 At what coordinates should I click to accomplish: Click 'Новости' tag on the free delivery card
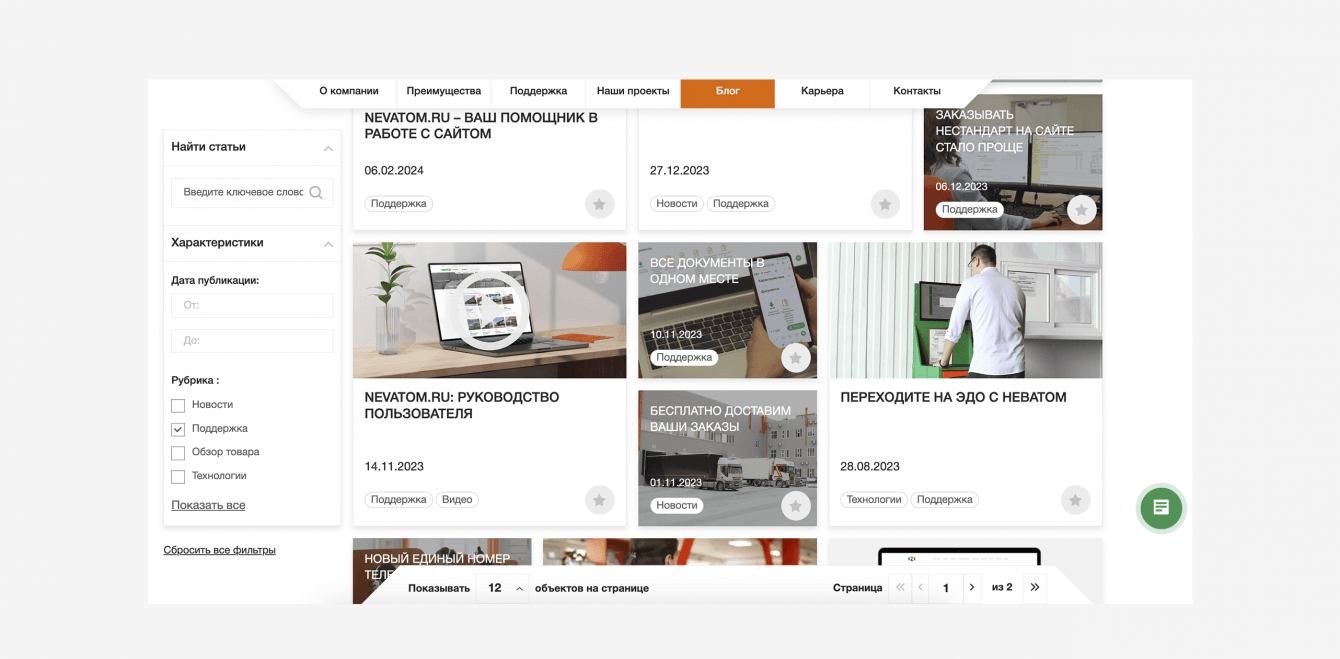pos(677,506)
